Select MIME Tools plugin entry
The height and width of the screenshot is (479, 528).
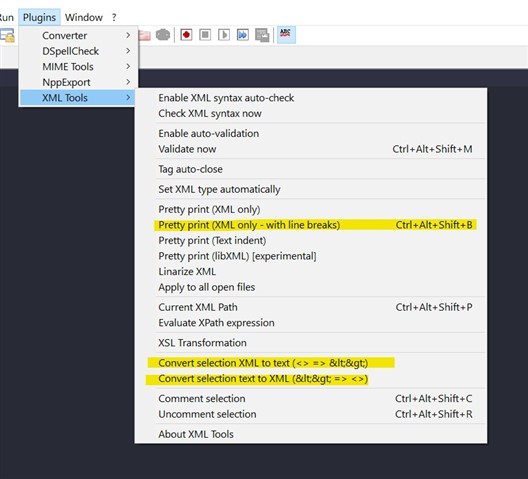point(77,66)
